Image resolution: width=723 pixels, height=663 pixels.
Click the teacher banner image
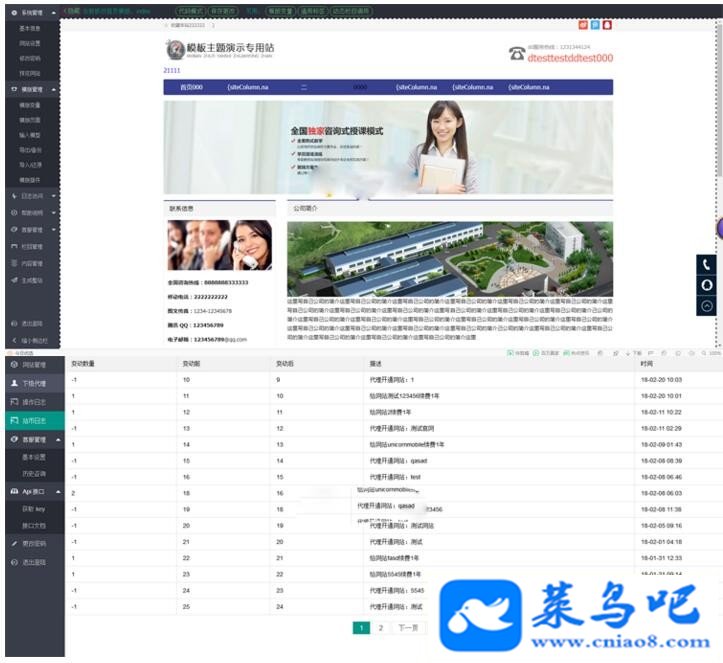tap(388, 148)
